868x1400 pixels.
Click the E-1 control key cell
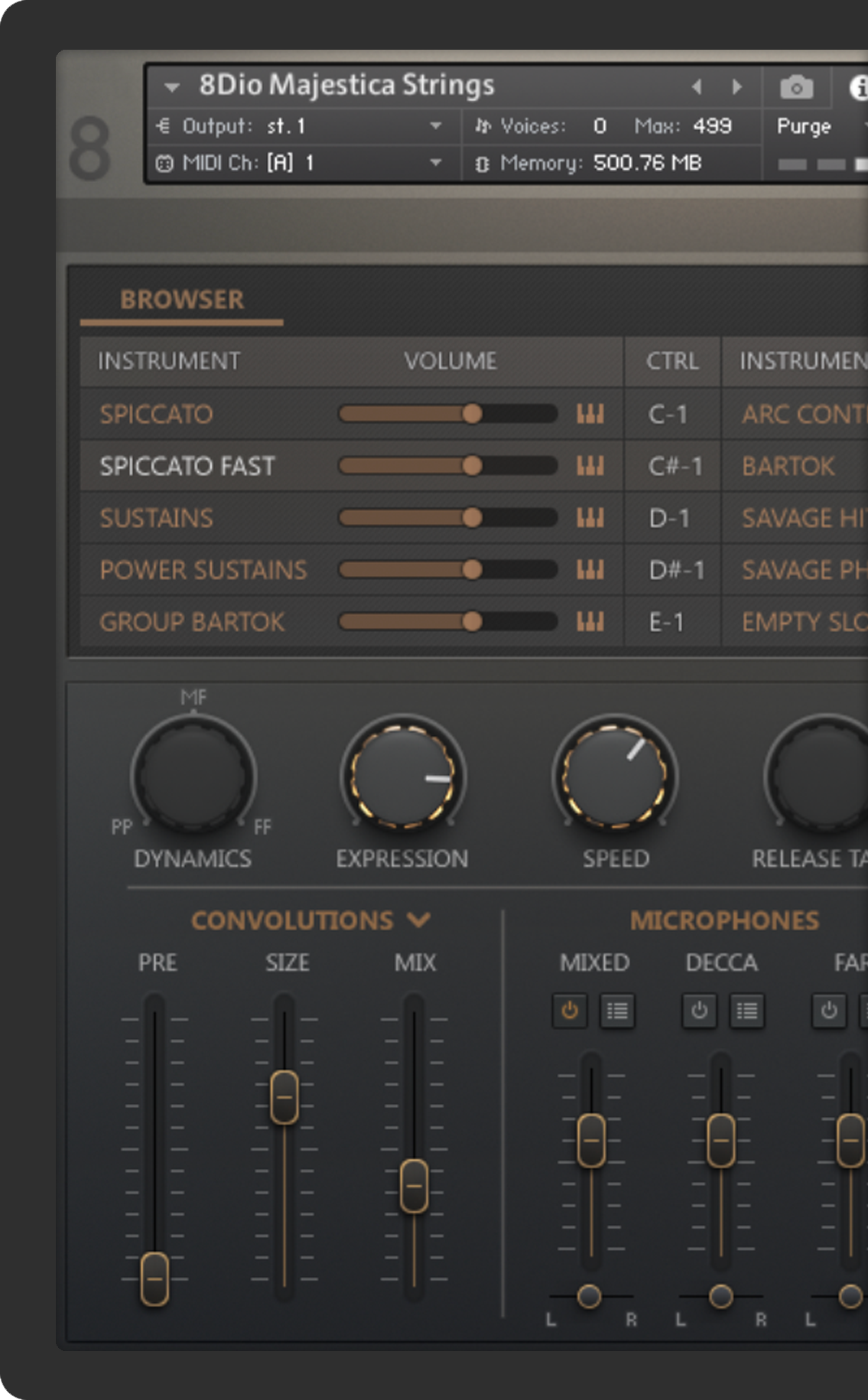[672, 622]
